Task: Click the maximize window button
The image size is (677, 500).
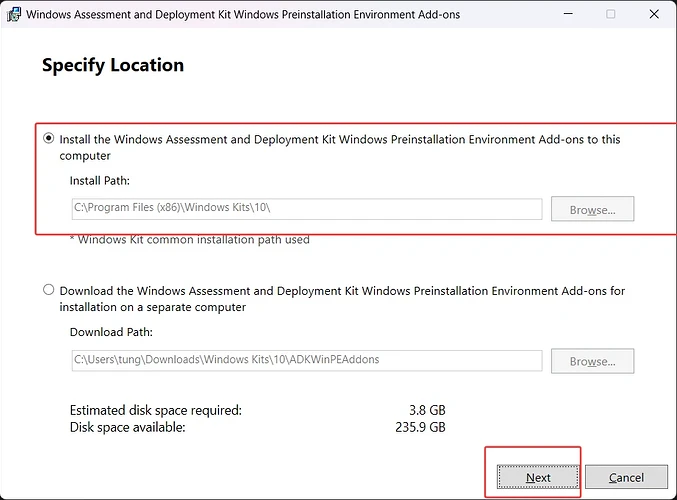Action: click(x=610, y=14)
